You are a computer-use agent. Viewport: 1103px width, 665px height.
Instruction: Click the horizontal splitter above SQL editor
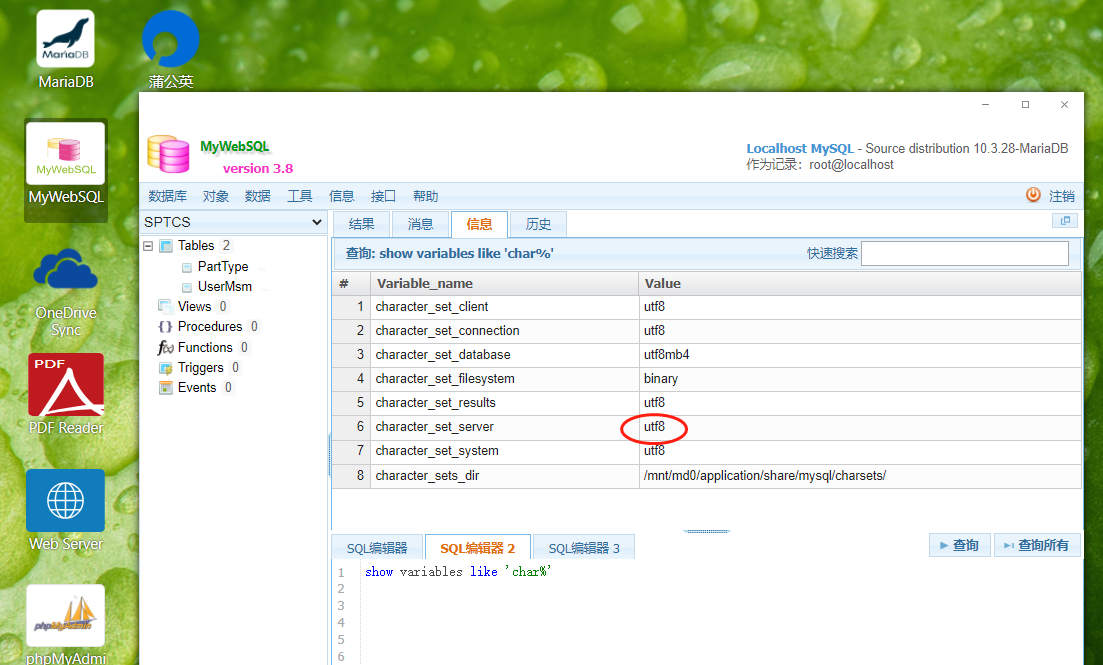click(x=706, y=531)
